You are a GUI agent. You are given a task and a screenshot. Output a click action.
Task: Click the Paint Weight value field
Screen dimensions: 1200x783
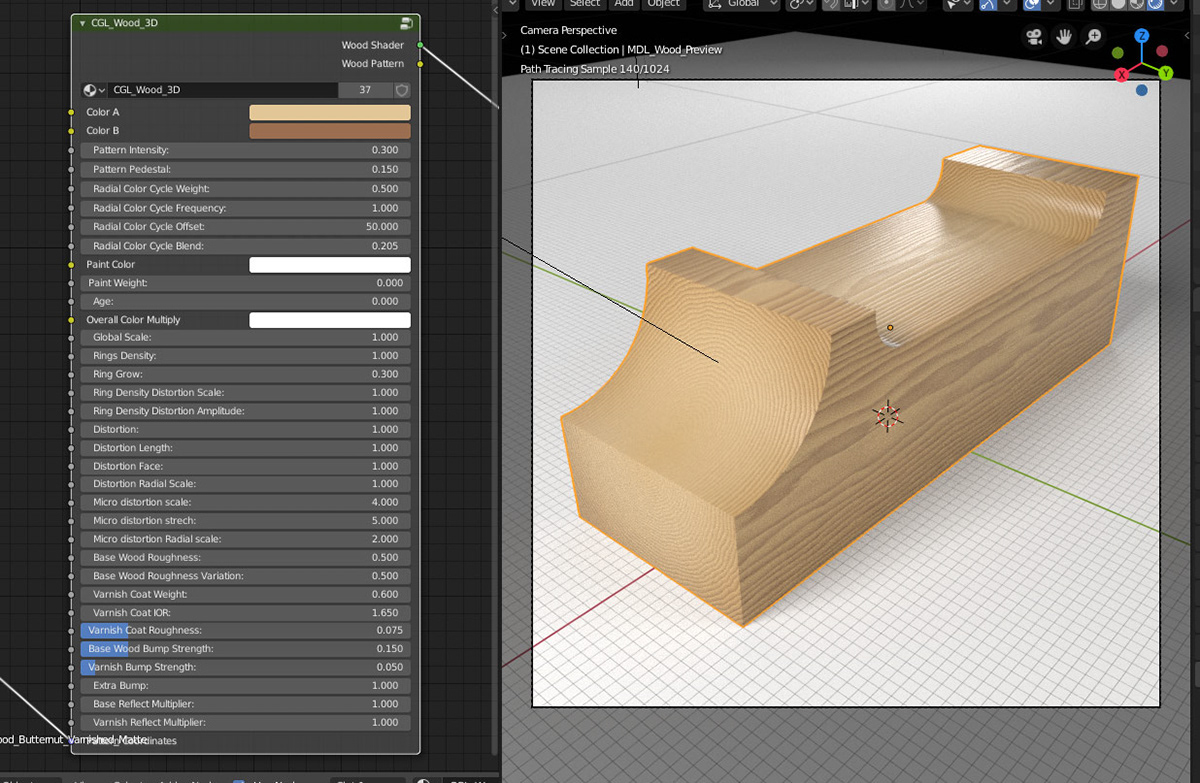click(245, 283)
